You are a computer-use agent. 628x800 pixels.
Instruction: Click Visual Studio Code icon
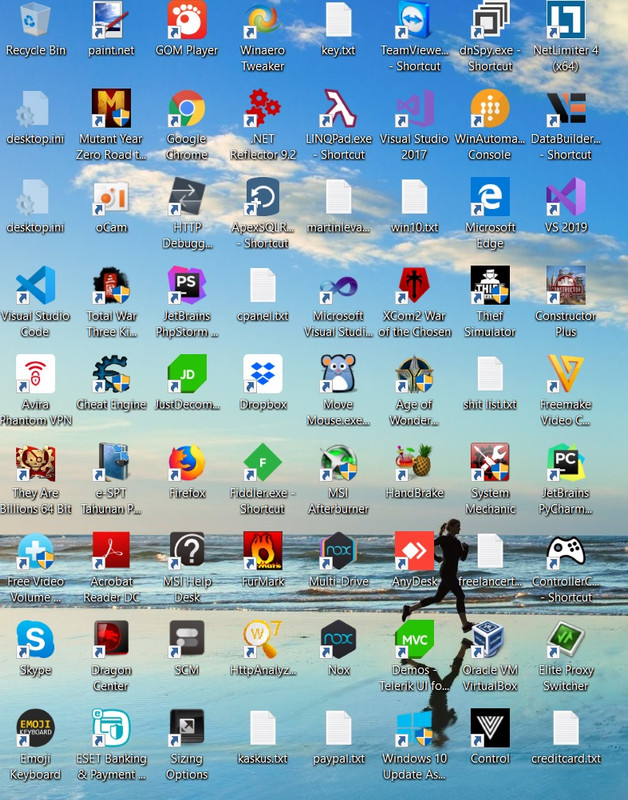tap(35, 285)
